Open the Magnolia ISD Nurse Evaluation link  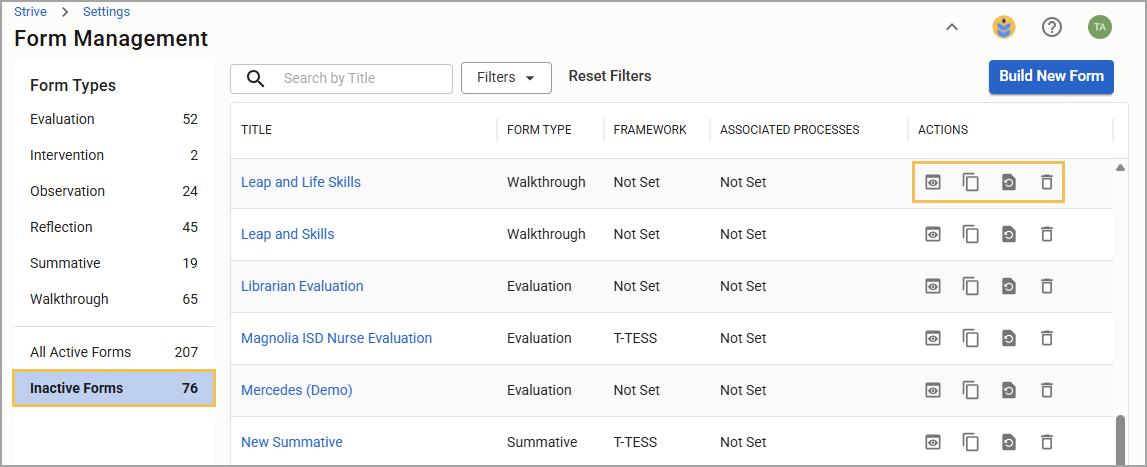click(336, 338)
